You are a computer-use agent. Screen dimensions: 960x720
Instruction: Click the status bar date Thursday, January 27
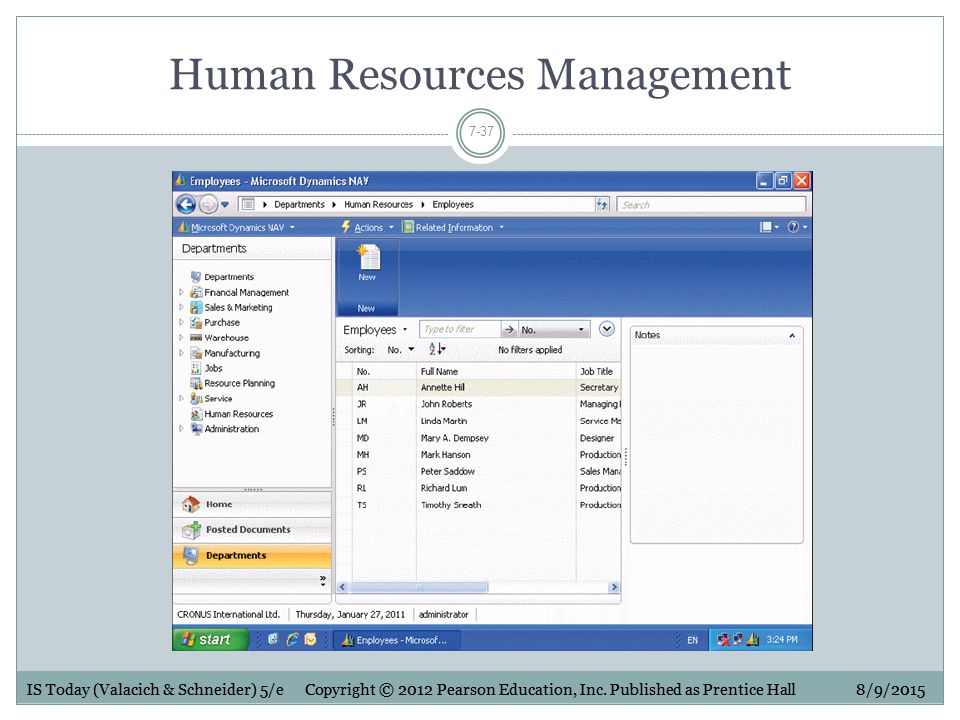pos(350,614)
